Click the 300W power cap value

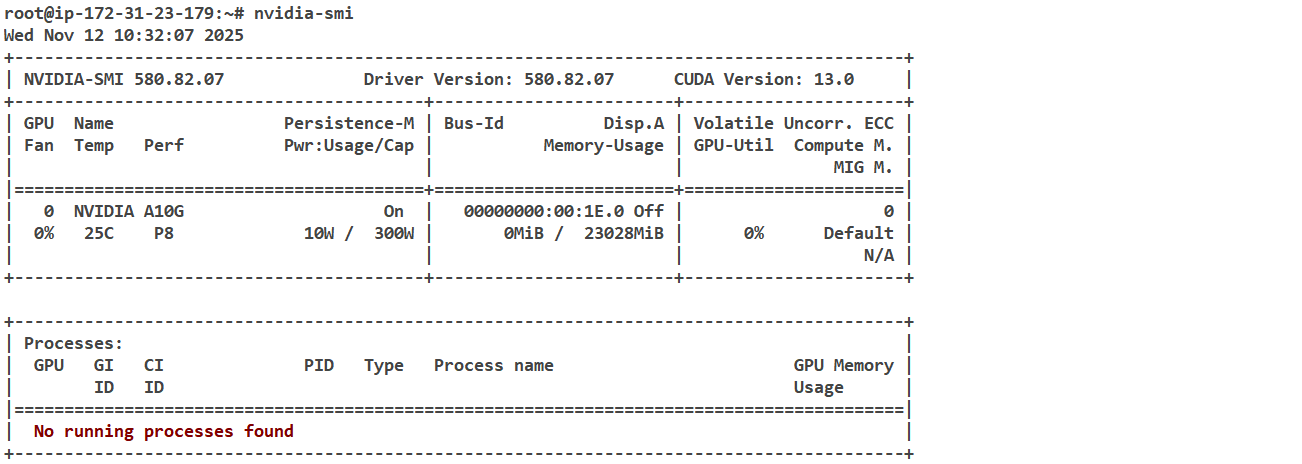click(393, 233)
